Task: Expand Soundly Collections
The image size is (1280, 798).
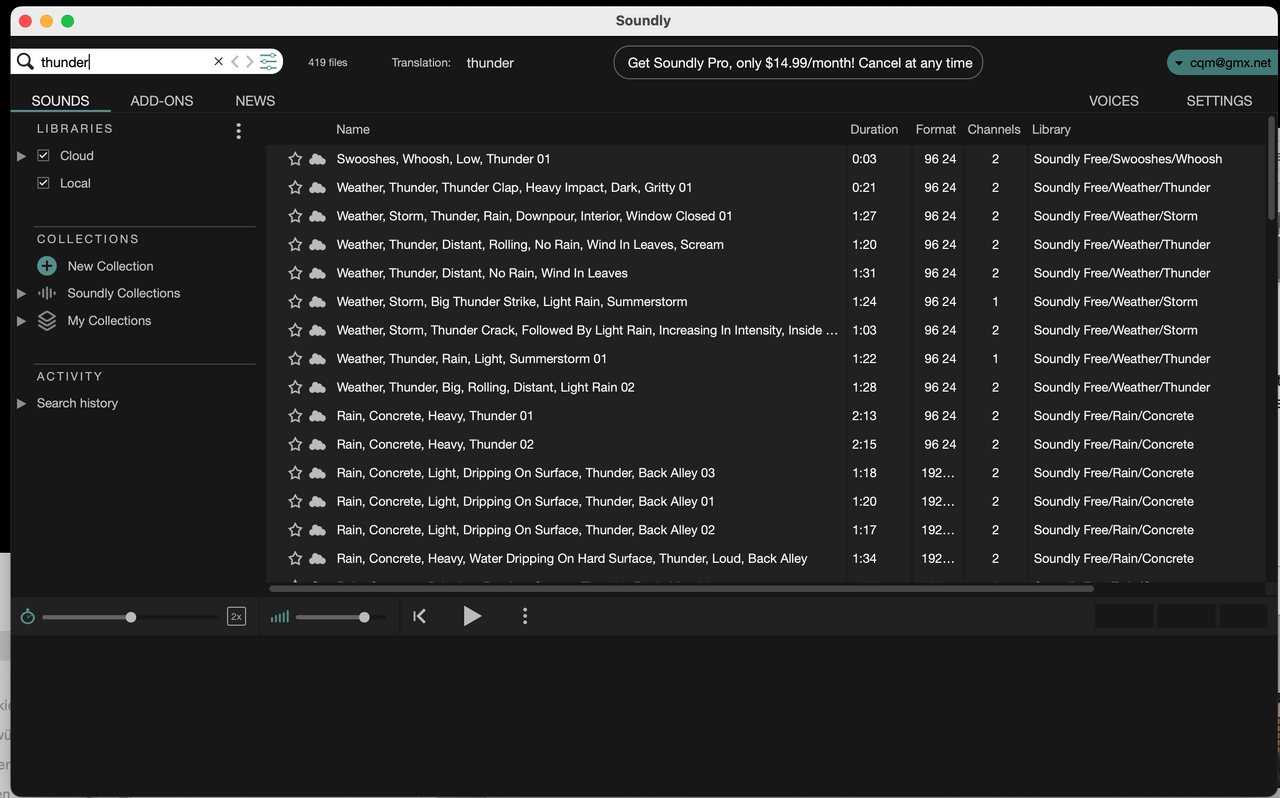Action: tap(21, 294)
